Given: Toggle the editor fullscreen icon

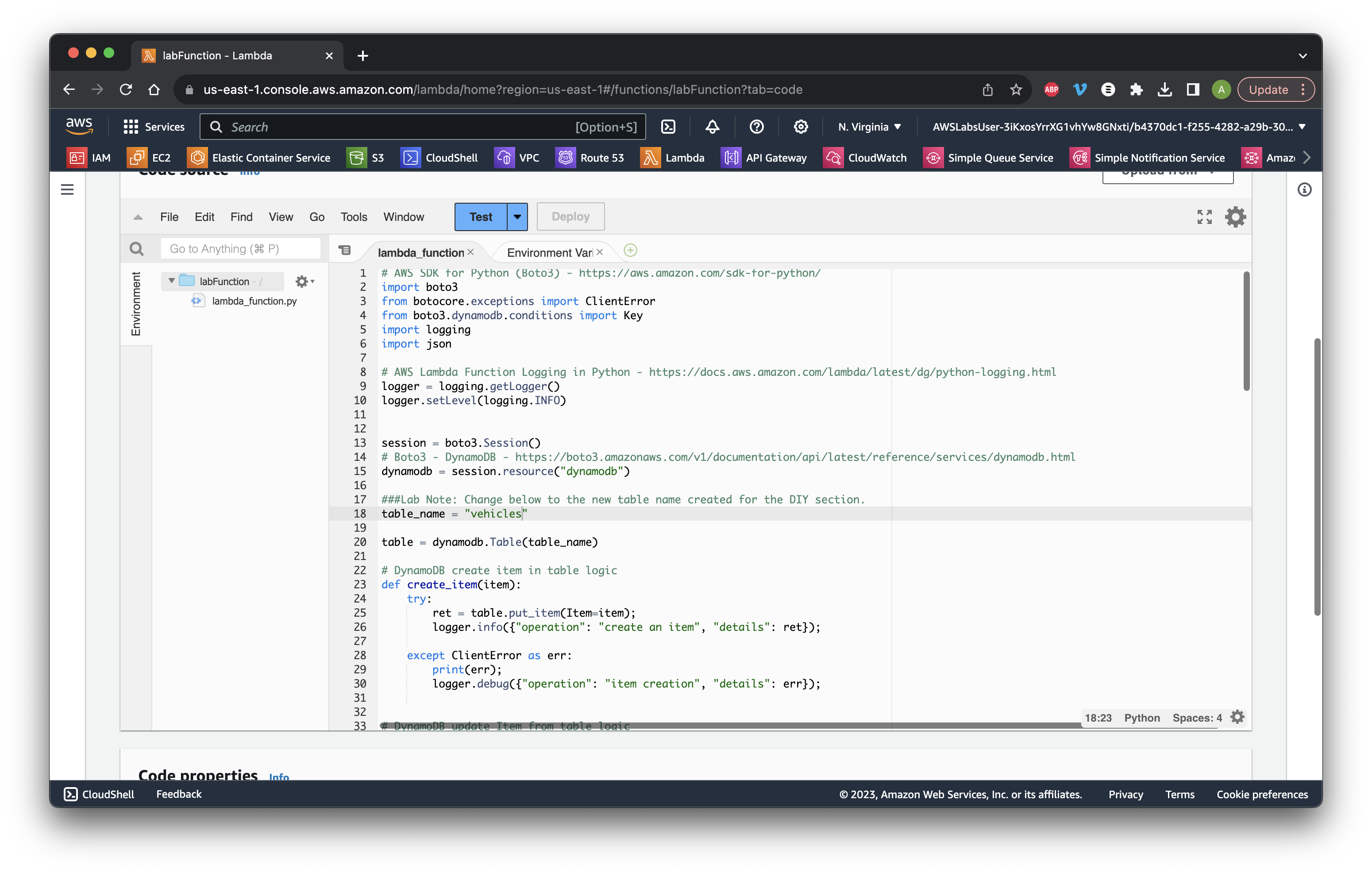Looking at the screenshot, I should tap(1204, 216).
